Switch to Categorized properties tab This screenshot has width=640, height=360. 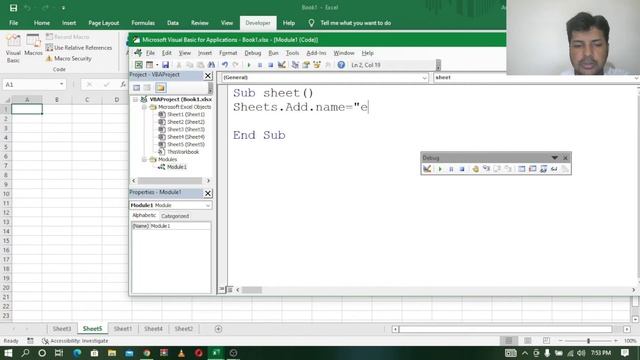(x=175, y=216)
